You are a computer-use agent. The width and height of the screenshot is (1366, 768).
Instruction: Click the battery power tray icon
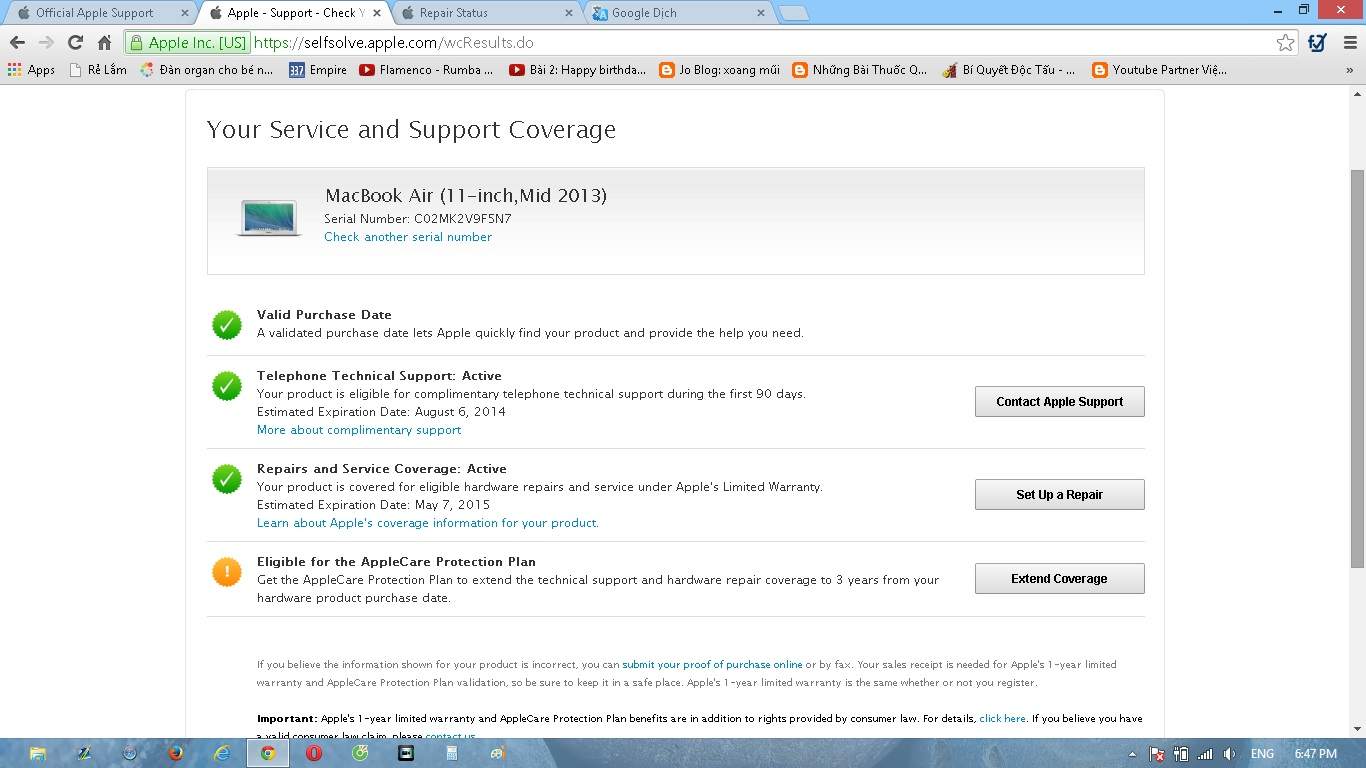[1181, 754]
